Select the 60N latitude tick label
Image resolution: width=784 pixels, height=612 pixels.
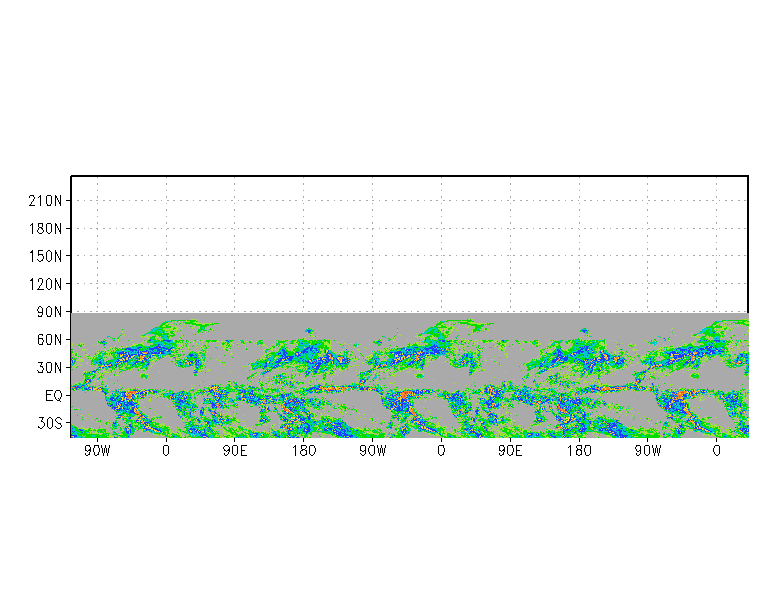click(x=49, y=340)
